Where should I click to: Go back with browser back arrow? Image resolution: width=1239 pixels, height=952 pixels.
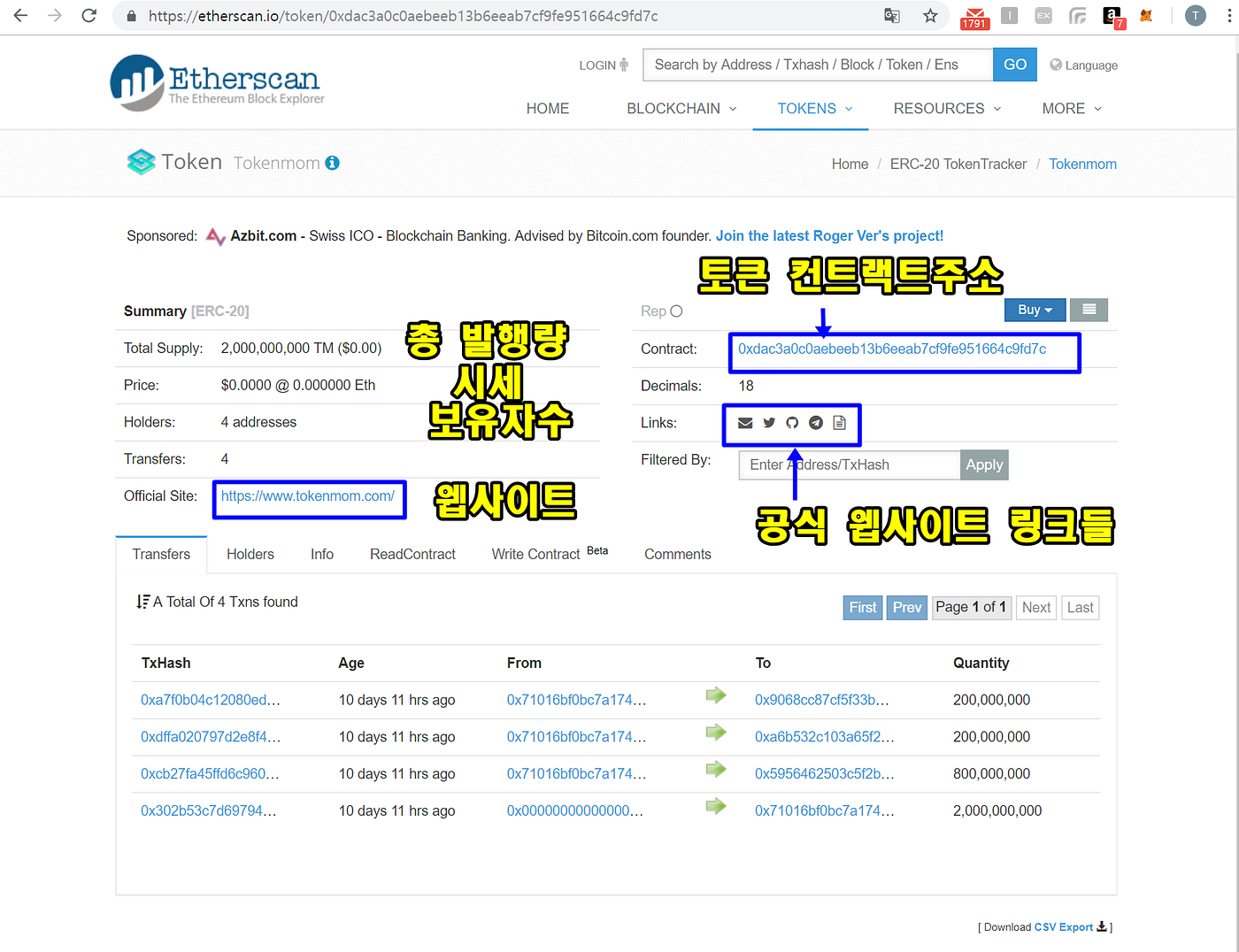point(20,16)
